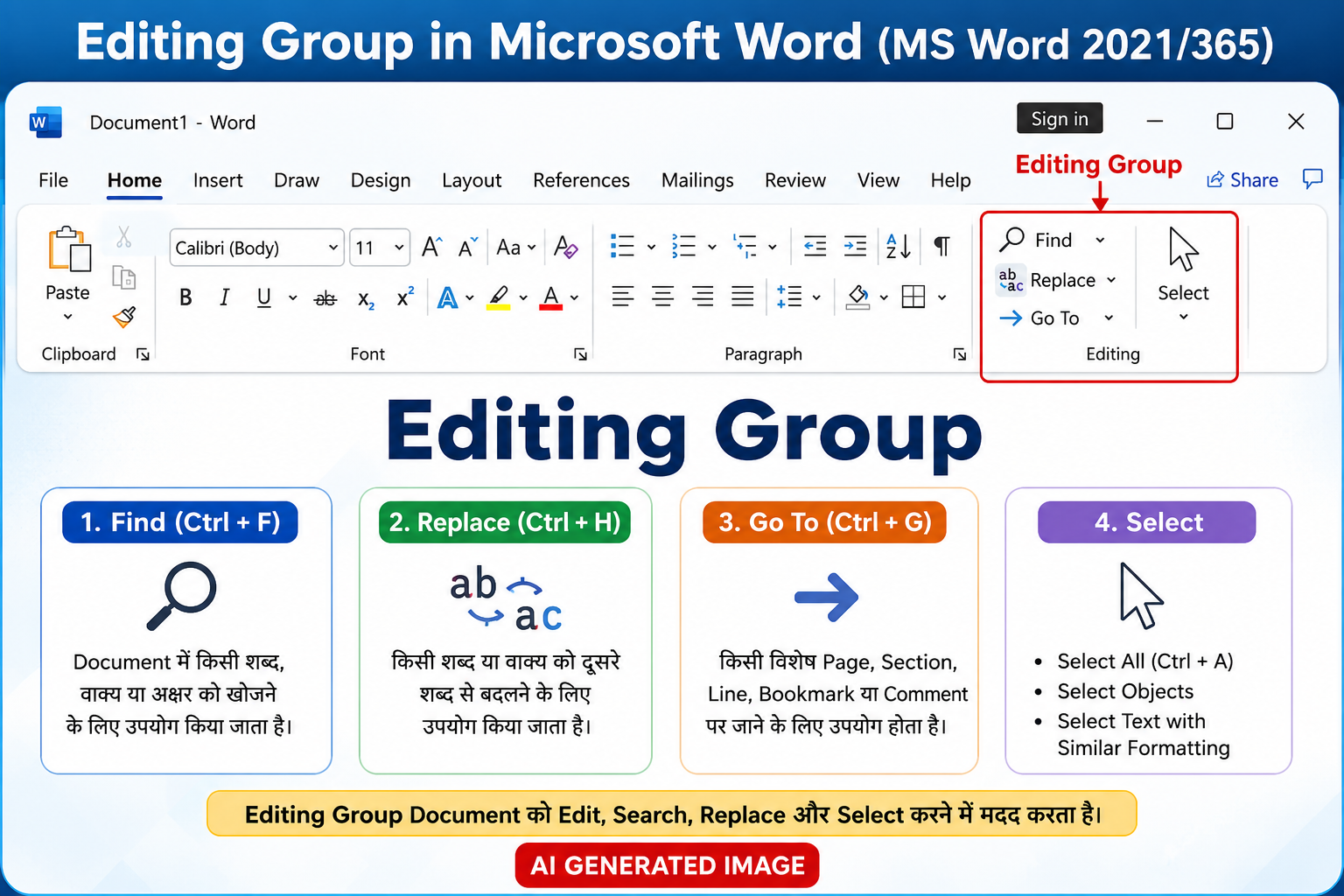Click the Clear All Formatting icon

coord(566,248)
